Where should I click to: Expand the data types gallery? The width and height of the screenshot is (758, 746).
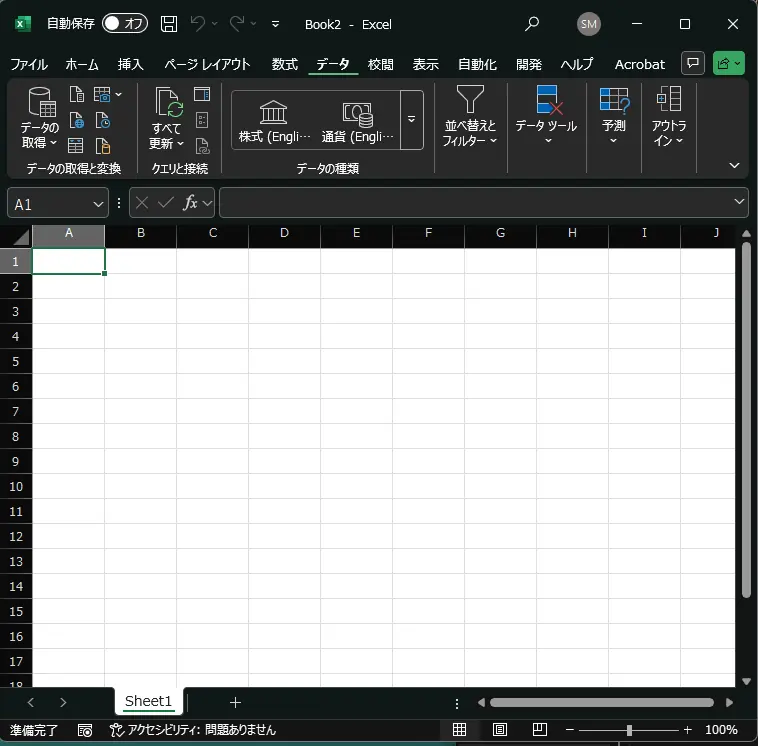point(411,119)
